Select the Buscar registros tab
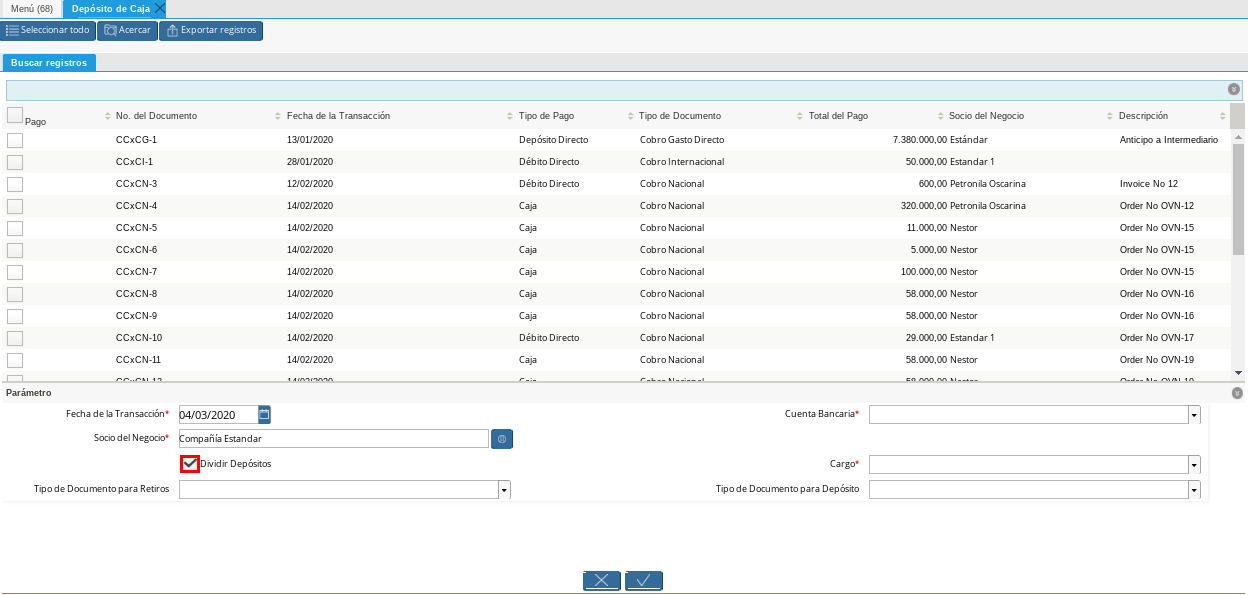 pos(49,63)
